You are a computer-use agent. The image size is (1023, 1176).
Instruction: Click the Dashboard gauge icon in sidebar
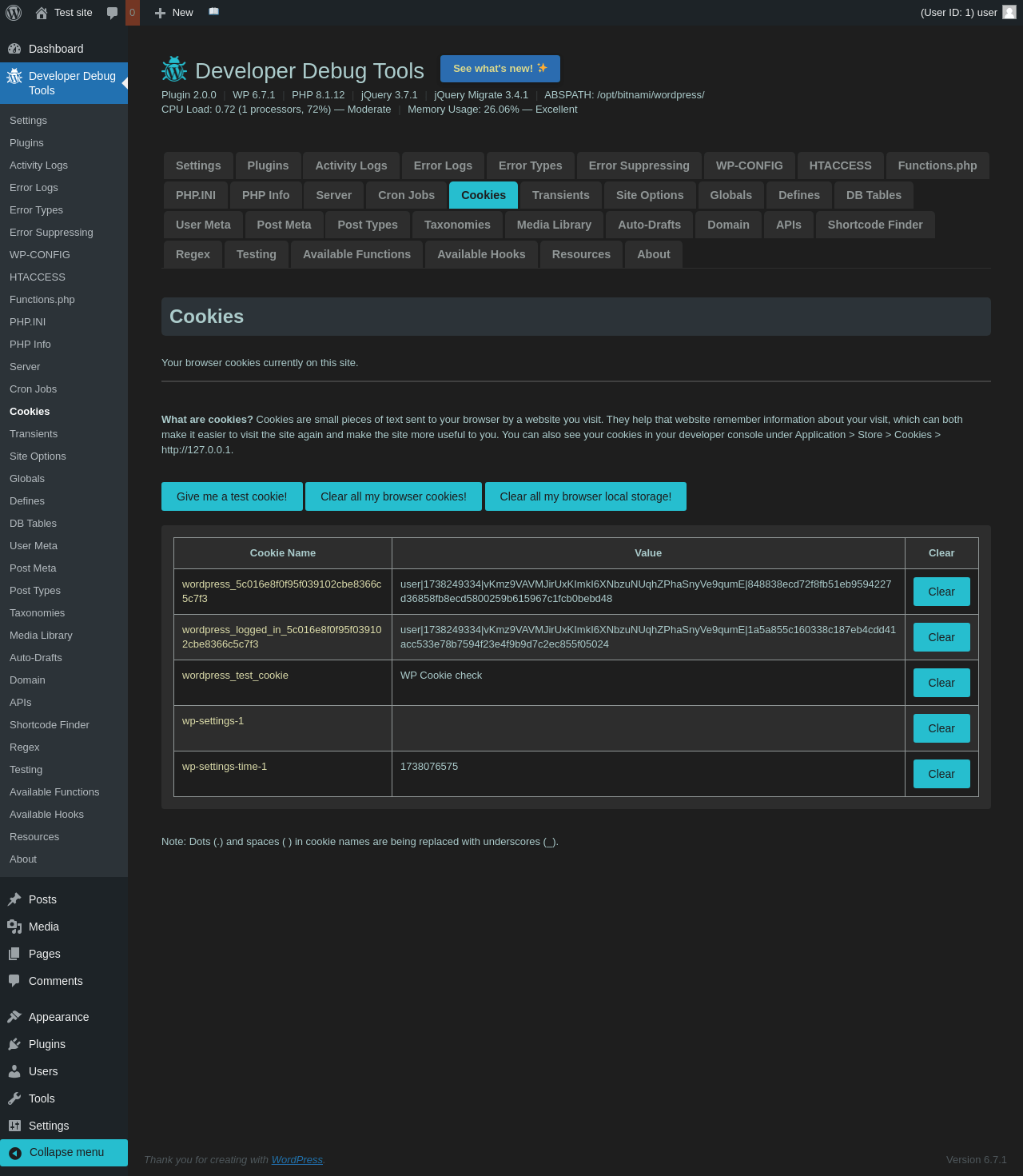[x=14, y=49]
